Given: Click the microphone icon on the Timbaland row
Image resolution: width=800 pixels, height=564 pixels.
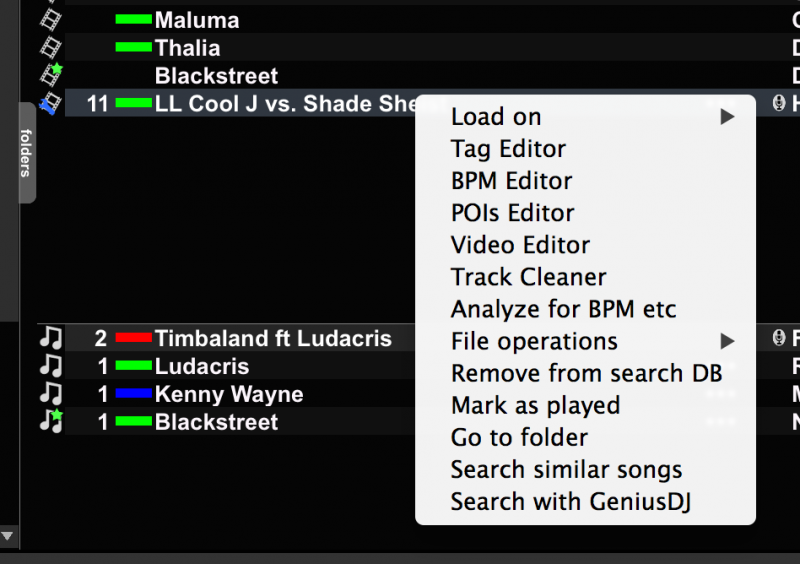Looking at the screenshot, I should pos(779,337).
